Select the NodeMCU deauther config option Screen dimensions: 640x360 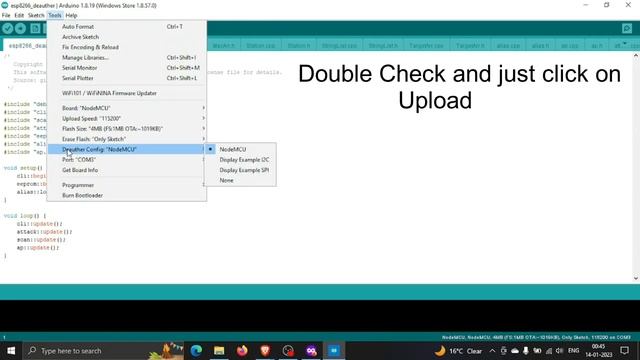[x=240, y=149]
